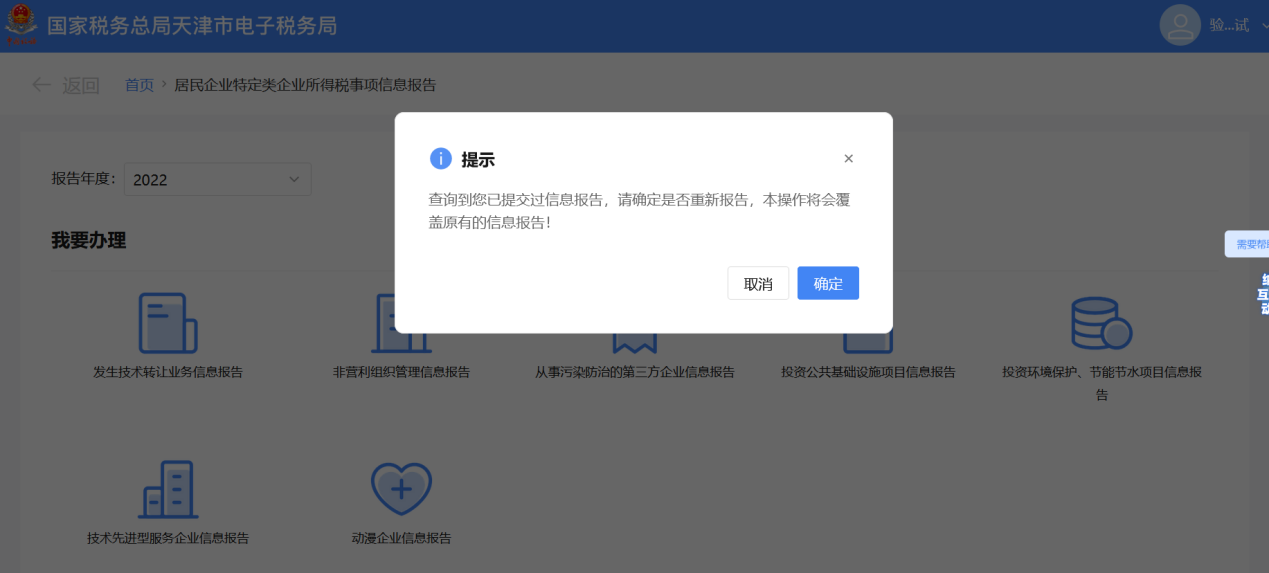Image resolution: width=1269 pixels, height=573 pixels.
Task: Click the 发生技术转让业务信息报告 document icon
Action: pyautogui.click(x=168, y=323)
